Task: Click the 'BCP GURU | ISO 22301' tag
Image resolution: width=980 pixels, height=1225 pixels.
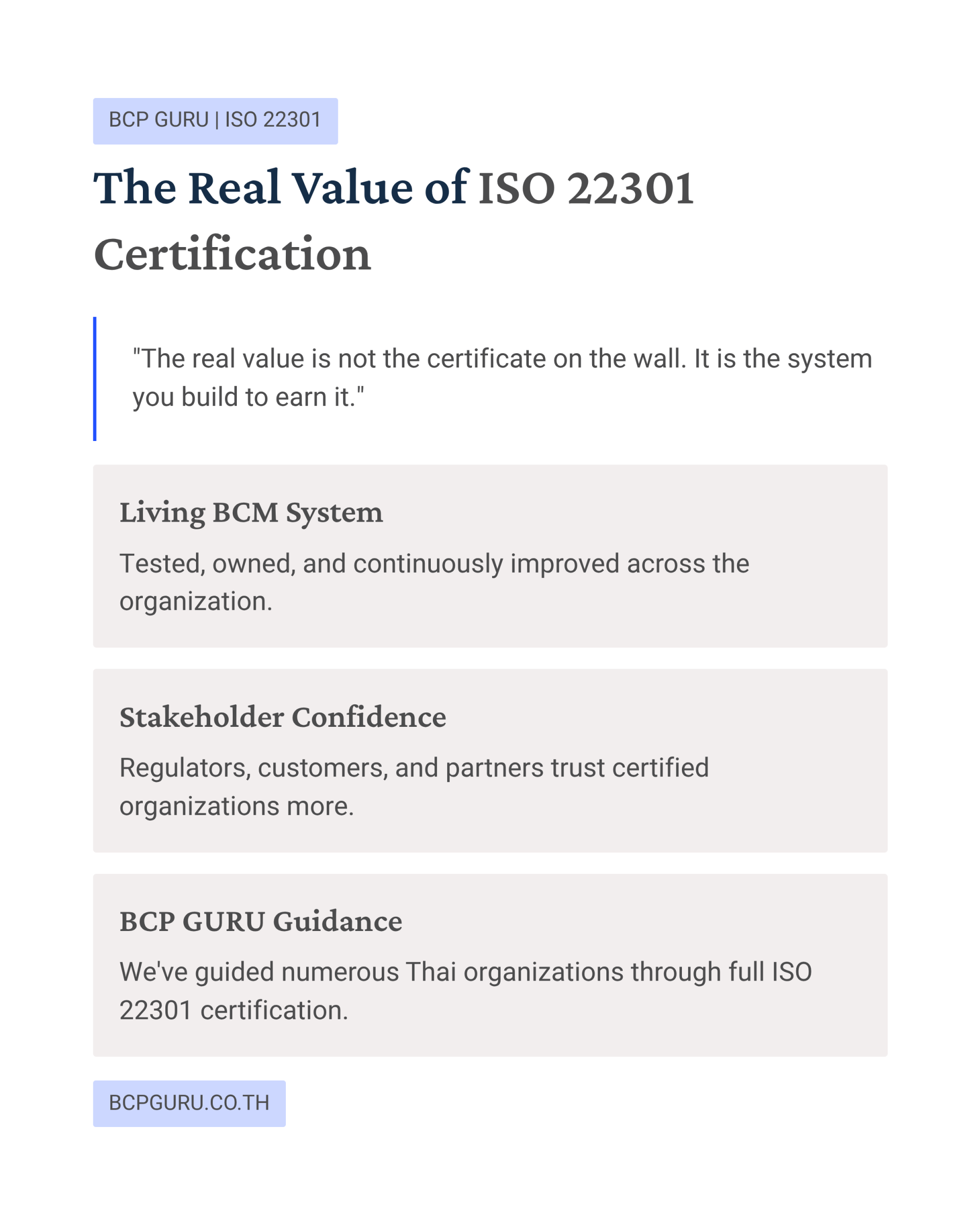Action: tap(215, 120)
